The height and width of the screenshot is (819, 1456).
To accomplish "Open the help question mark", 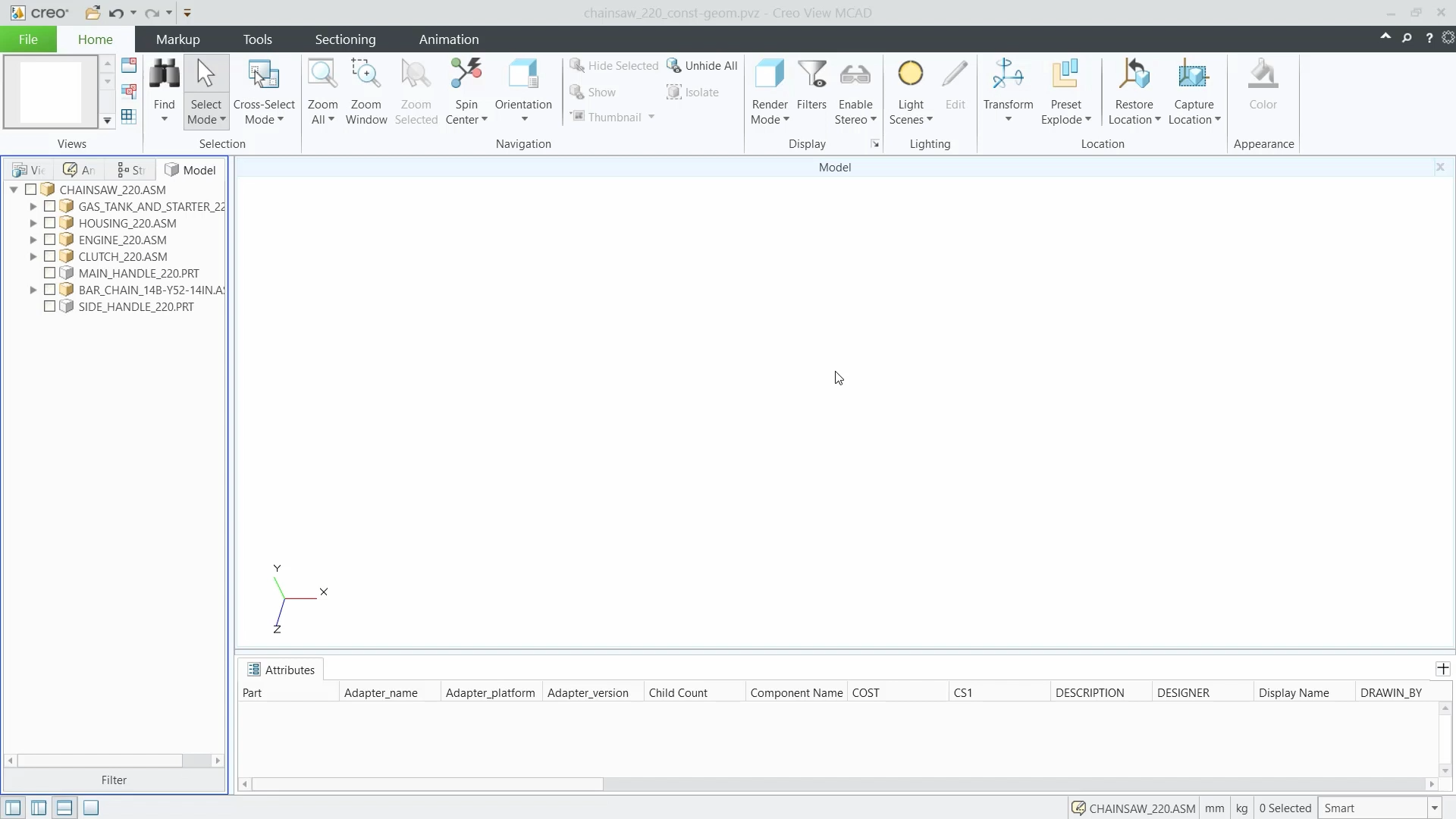I will (x=1429, y=38).
